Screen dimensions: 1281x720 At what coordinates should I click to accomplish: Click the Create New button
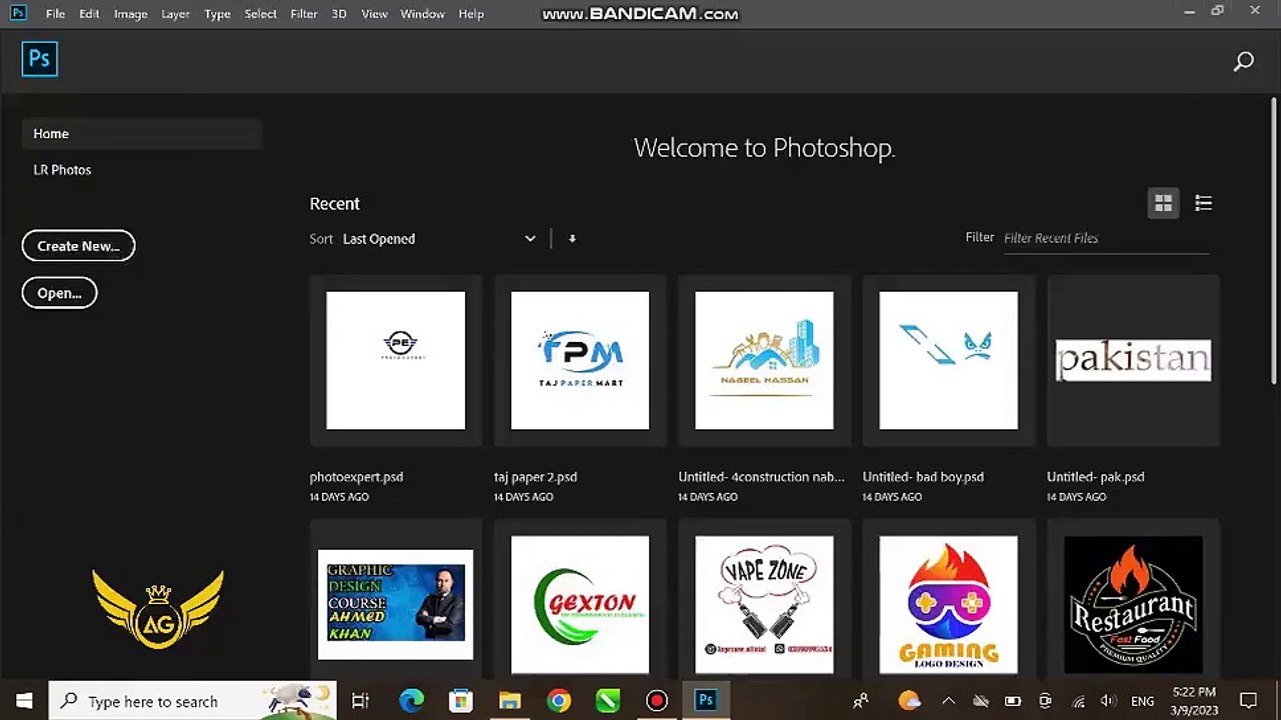(78, 246)
